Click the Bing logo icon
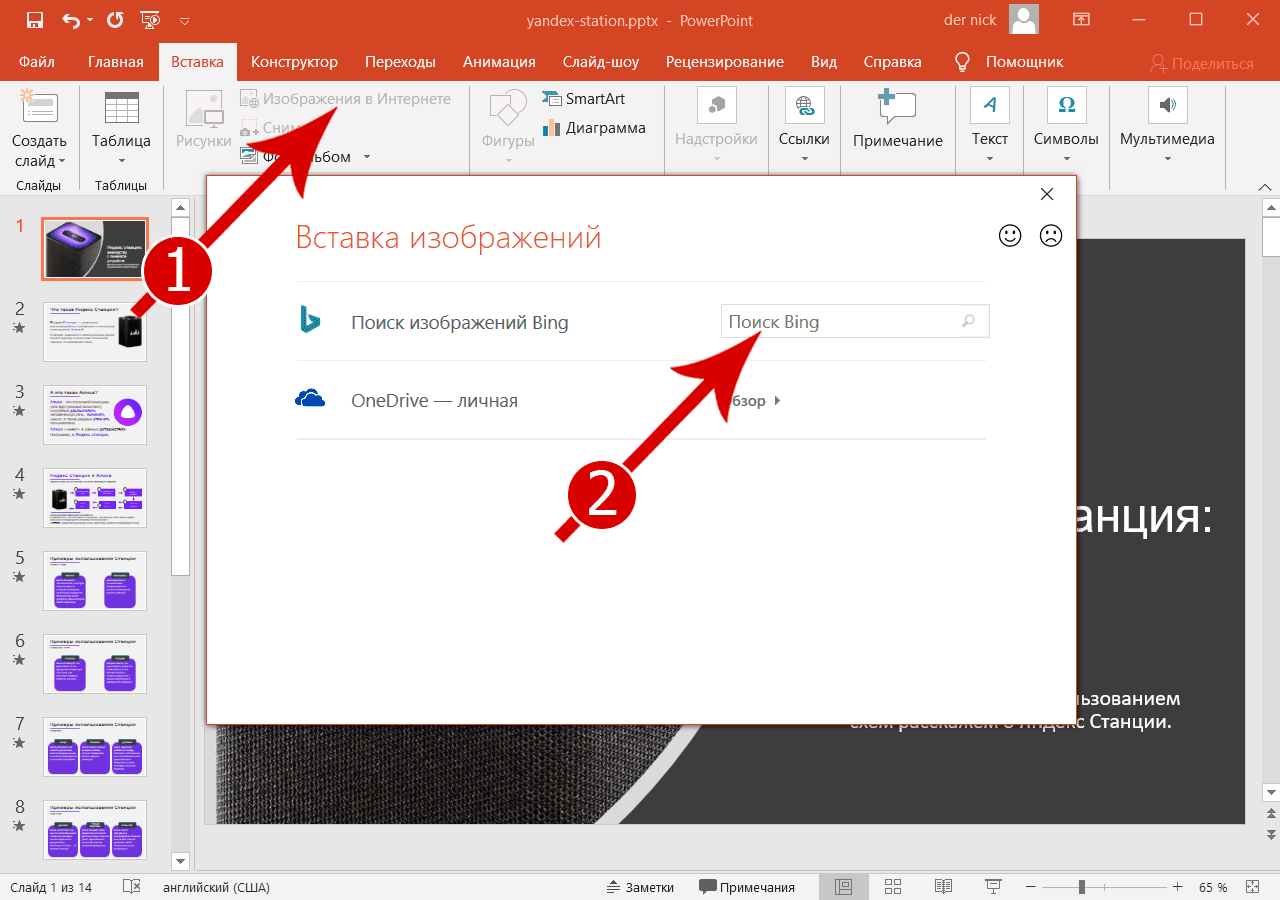 pyautogui.click(x=310, y=320)
